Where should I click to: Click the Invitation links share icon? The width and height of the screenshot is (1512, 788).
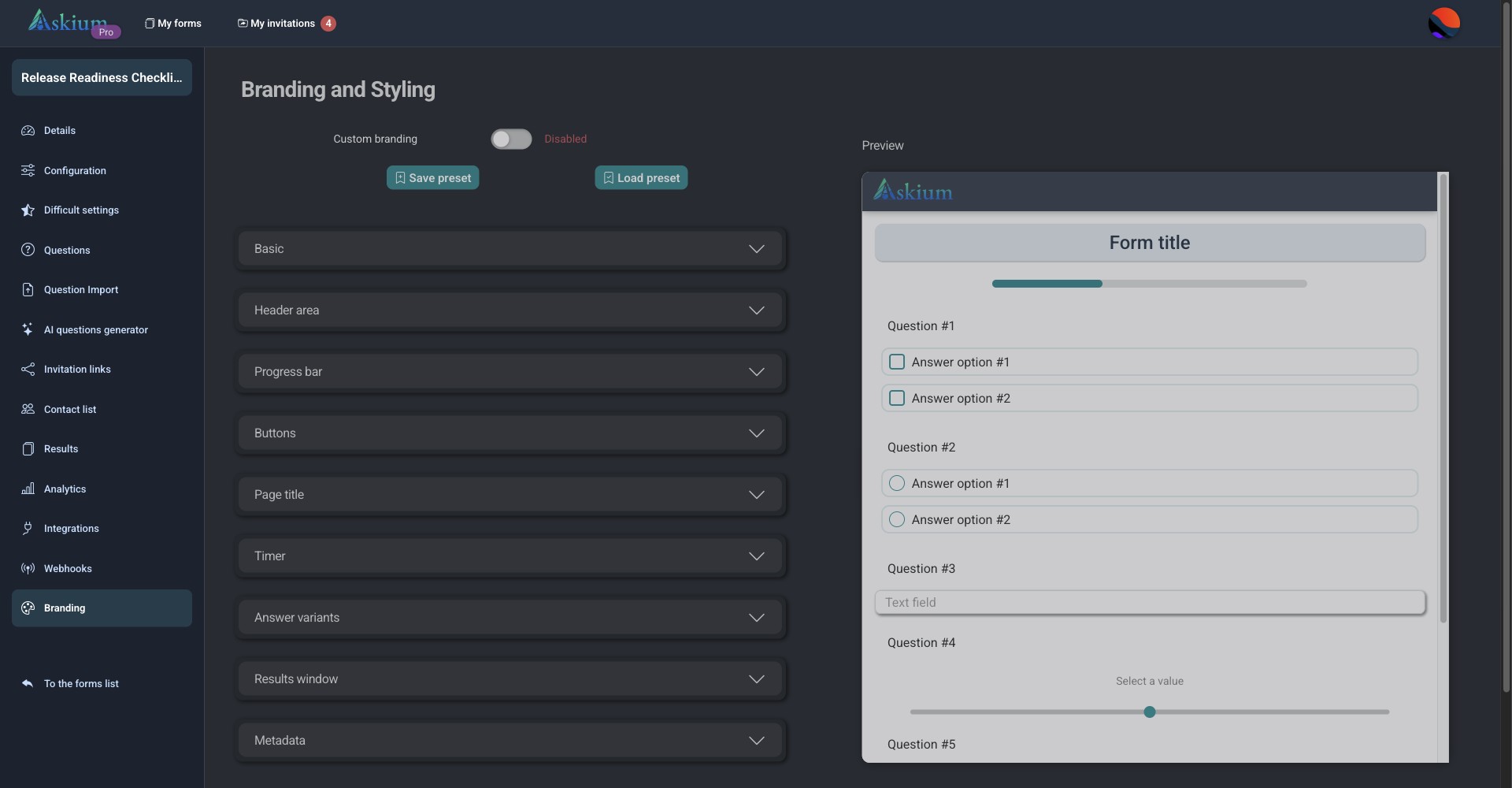click(28, 370)
